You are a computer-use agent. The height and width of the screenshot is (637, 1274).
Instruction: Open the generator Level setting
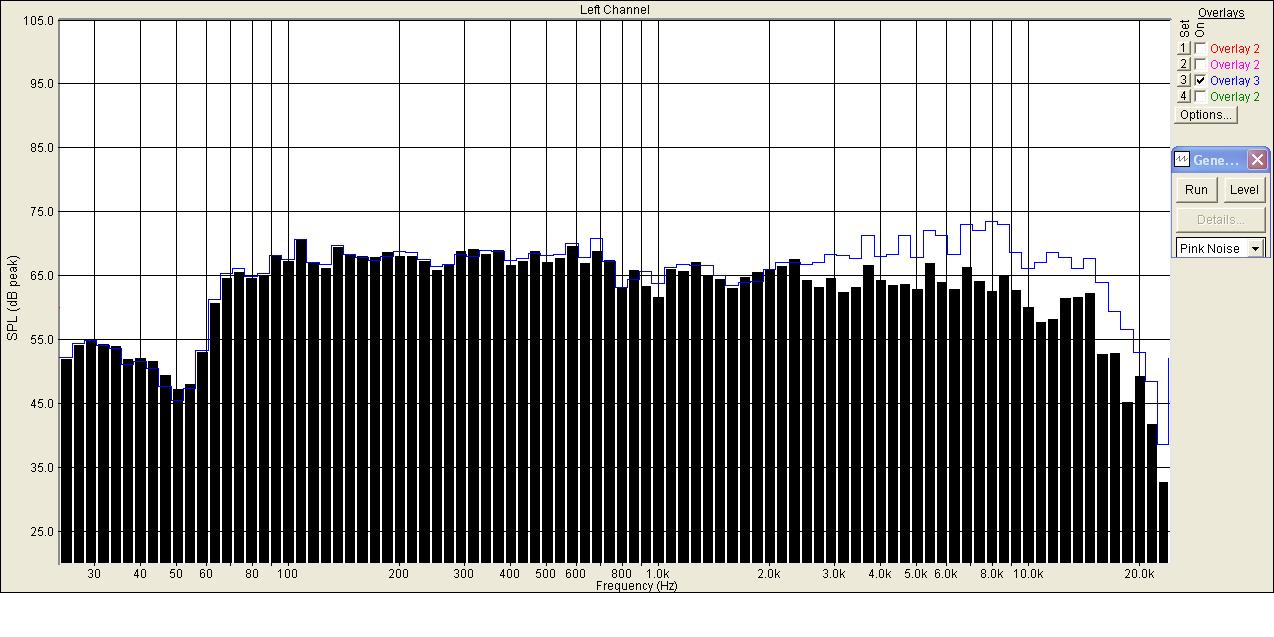(1244, 190)
